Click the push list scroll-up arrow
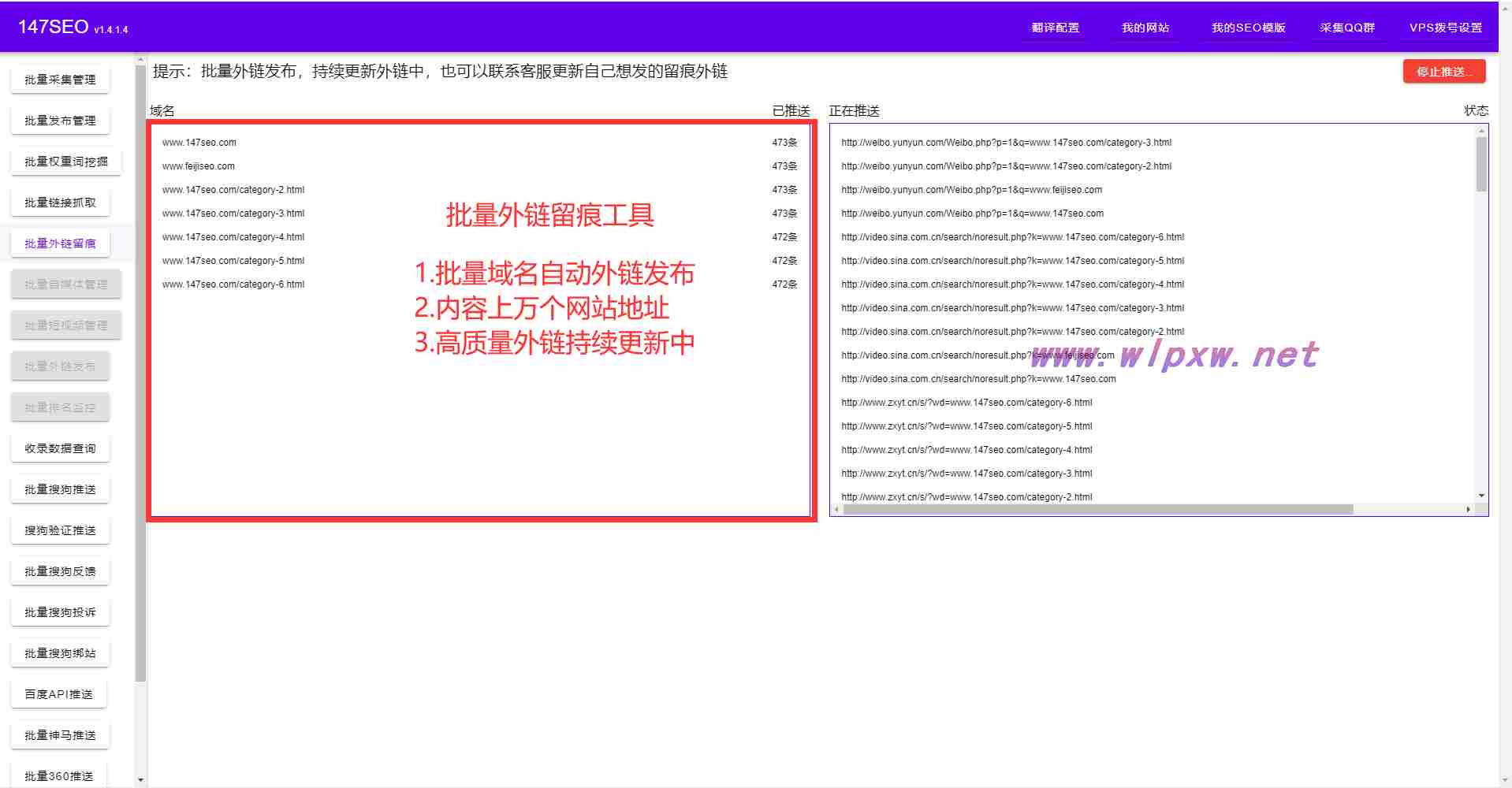This screenshot has width=1512, height=788. (x=1481, y=131)
